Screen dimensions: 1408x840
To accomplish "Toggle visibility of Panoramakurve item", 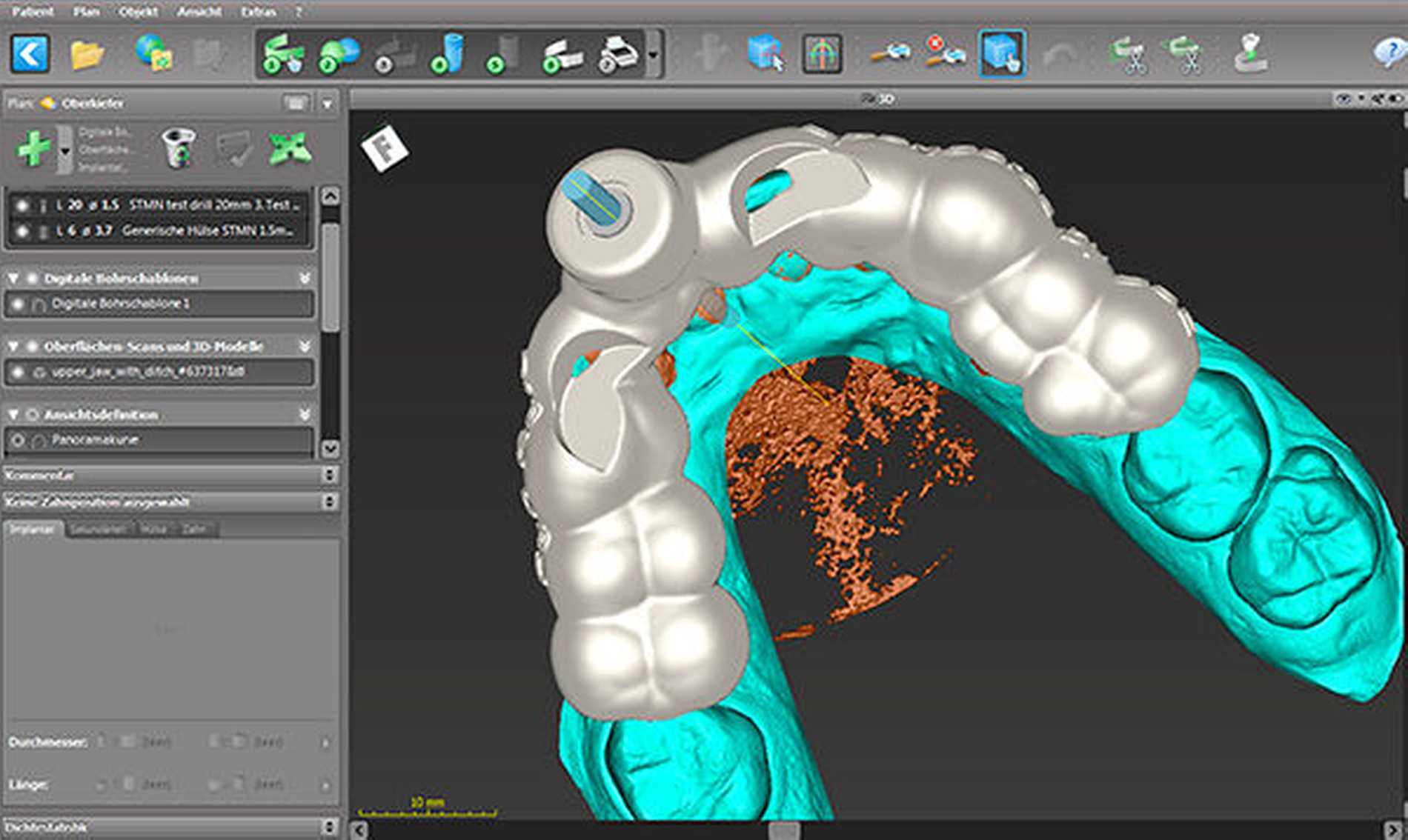I will click(19, 440).
